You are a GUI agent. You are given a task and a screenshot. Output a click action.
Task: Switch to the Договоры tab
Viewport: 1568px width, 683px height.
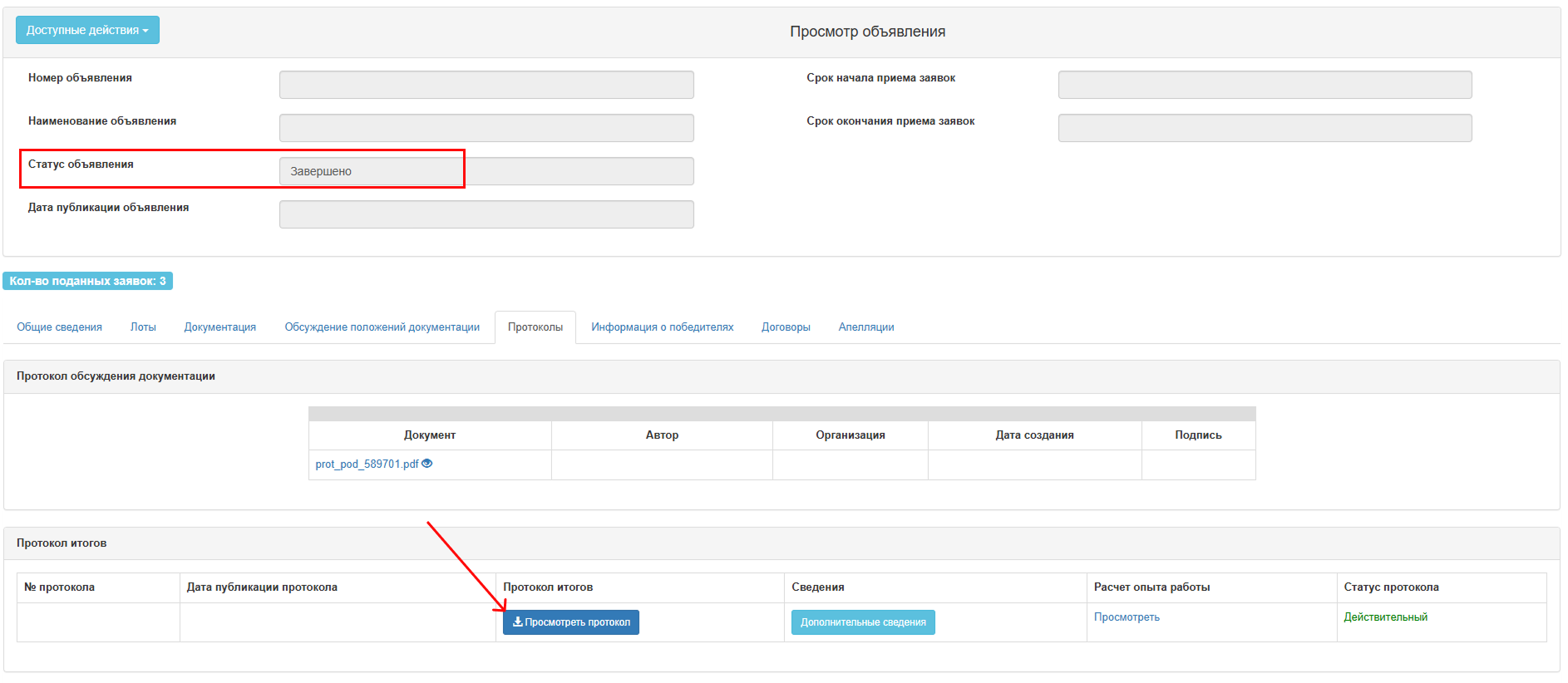click(x=786, y=327)
